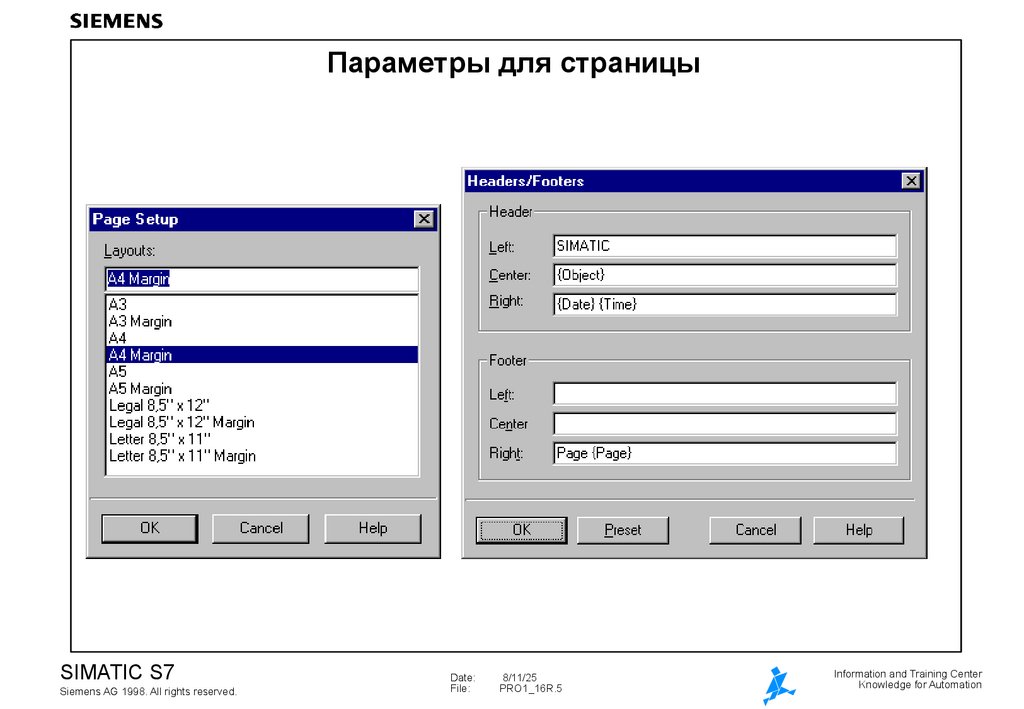Click Header Right field with {Date} {Time}

pyautogui.click(x=725, y=304)
